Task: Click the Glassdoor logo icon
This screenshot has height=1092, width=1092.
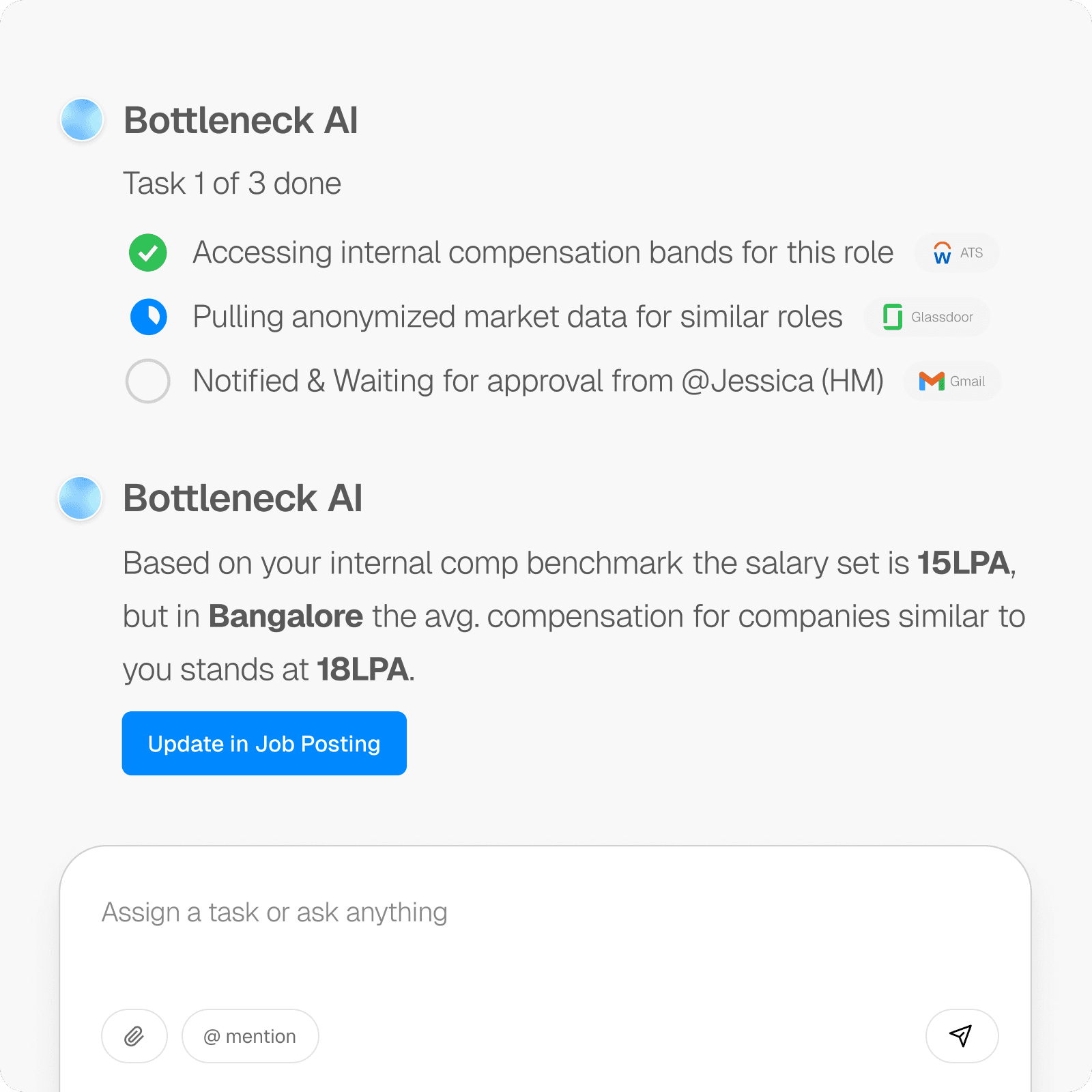Action: [x=892, y=317]
